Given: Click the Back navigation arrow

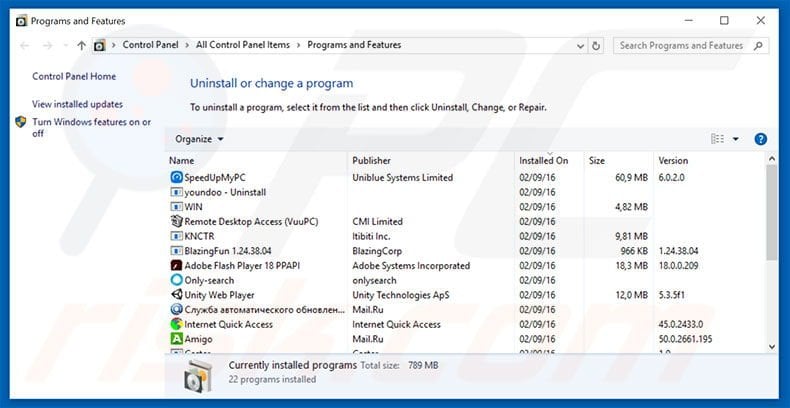Looking at the screenshot, I should click(x=25, y=46).
